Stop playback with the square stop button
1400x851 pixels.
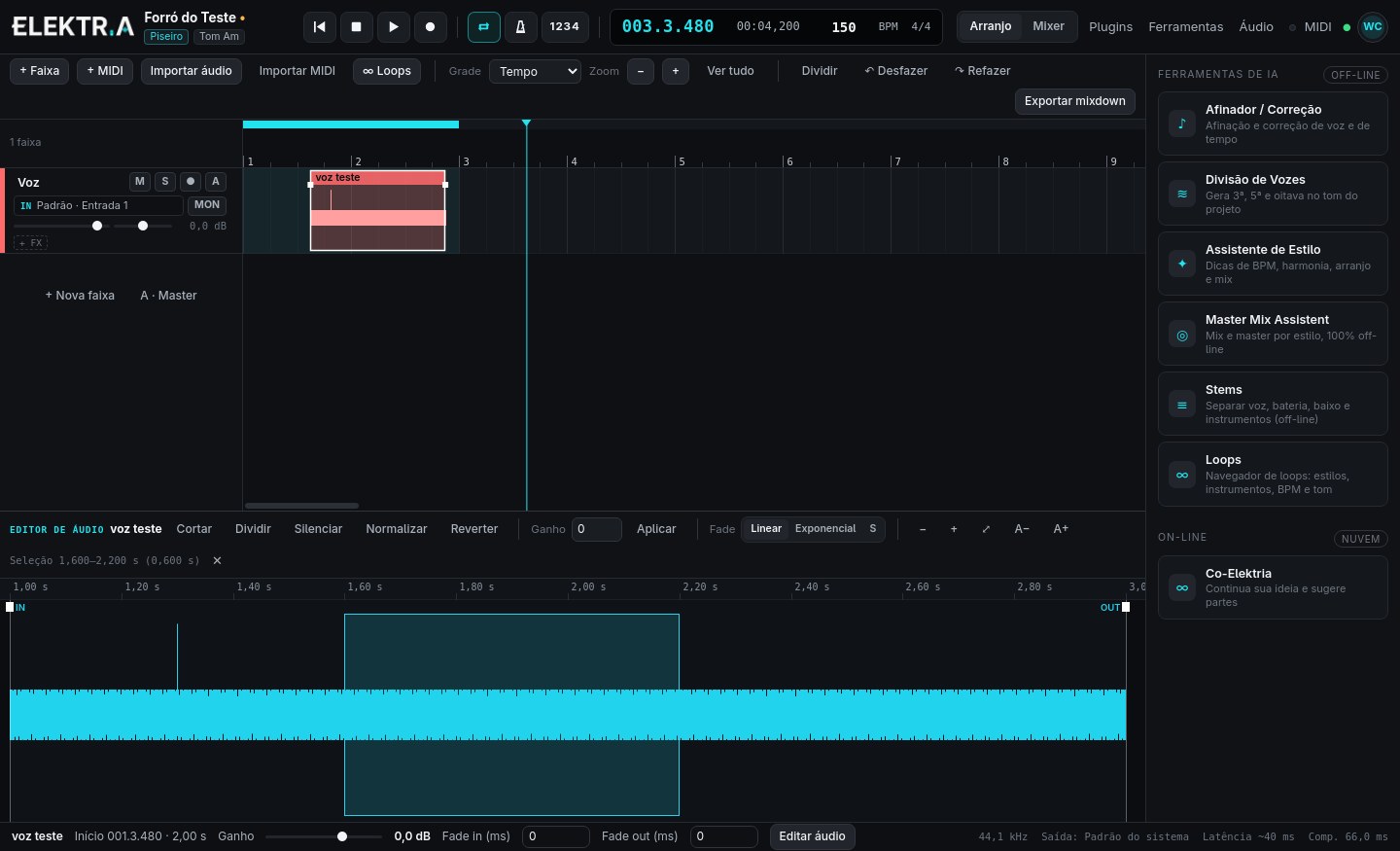tap(357, 27)
